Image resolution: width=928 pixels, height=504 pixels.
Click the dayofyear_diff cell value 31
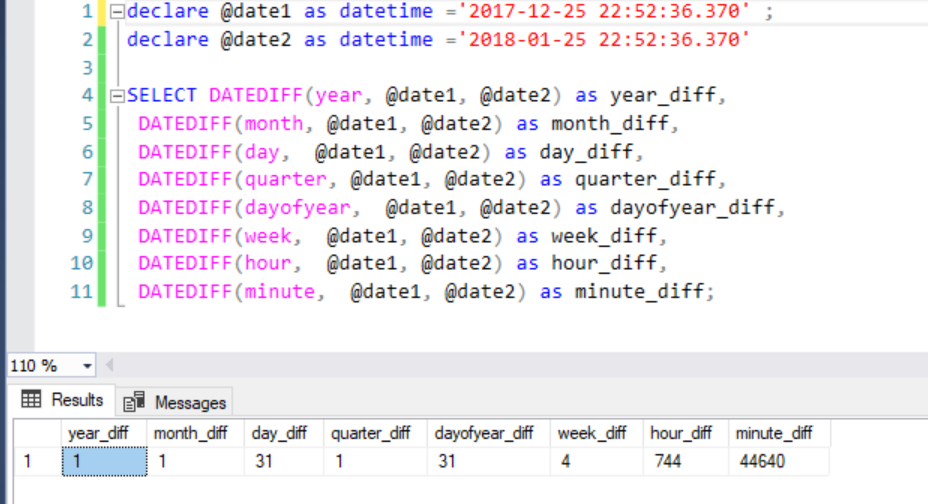pyautogui.click(x=489, y=461)
